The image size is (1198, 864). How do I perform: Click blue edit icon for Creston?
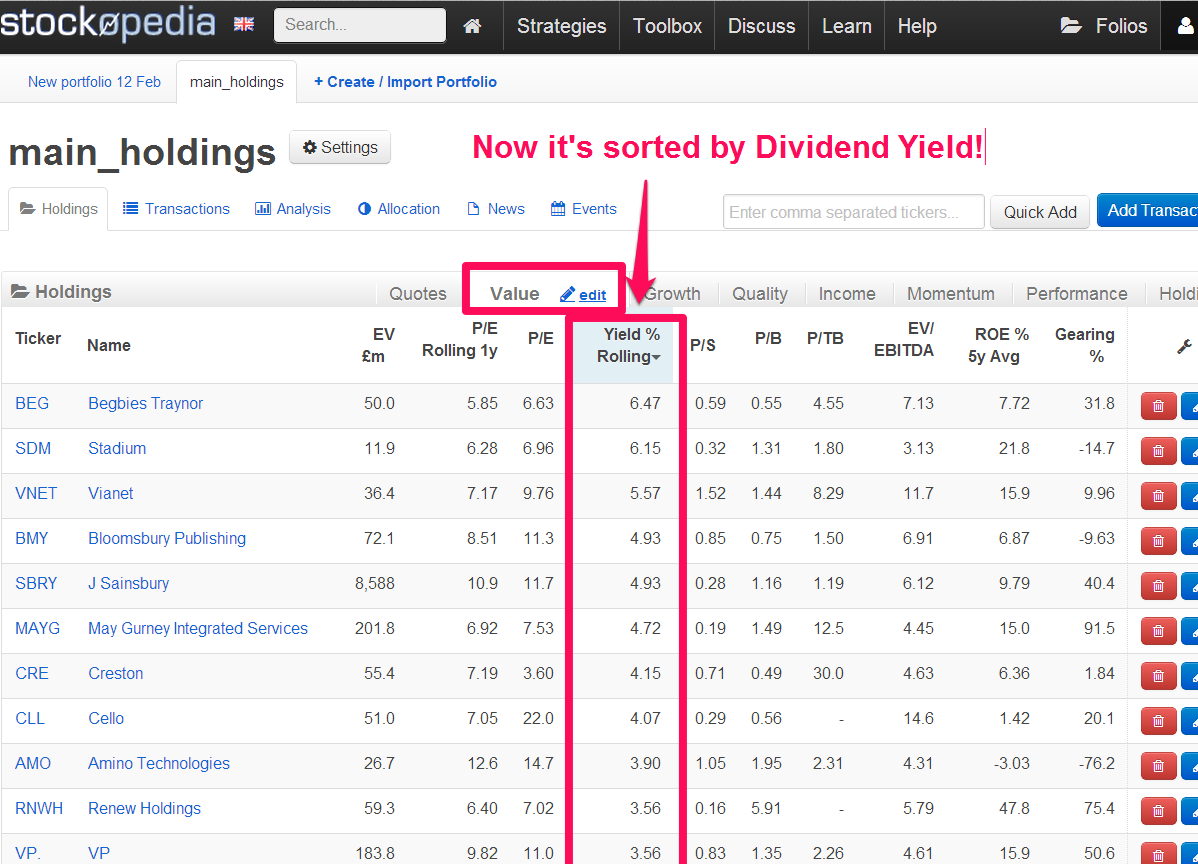(x=1190, y=676)
